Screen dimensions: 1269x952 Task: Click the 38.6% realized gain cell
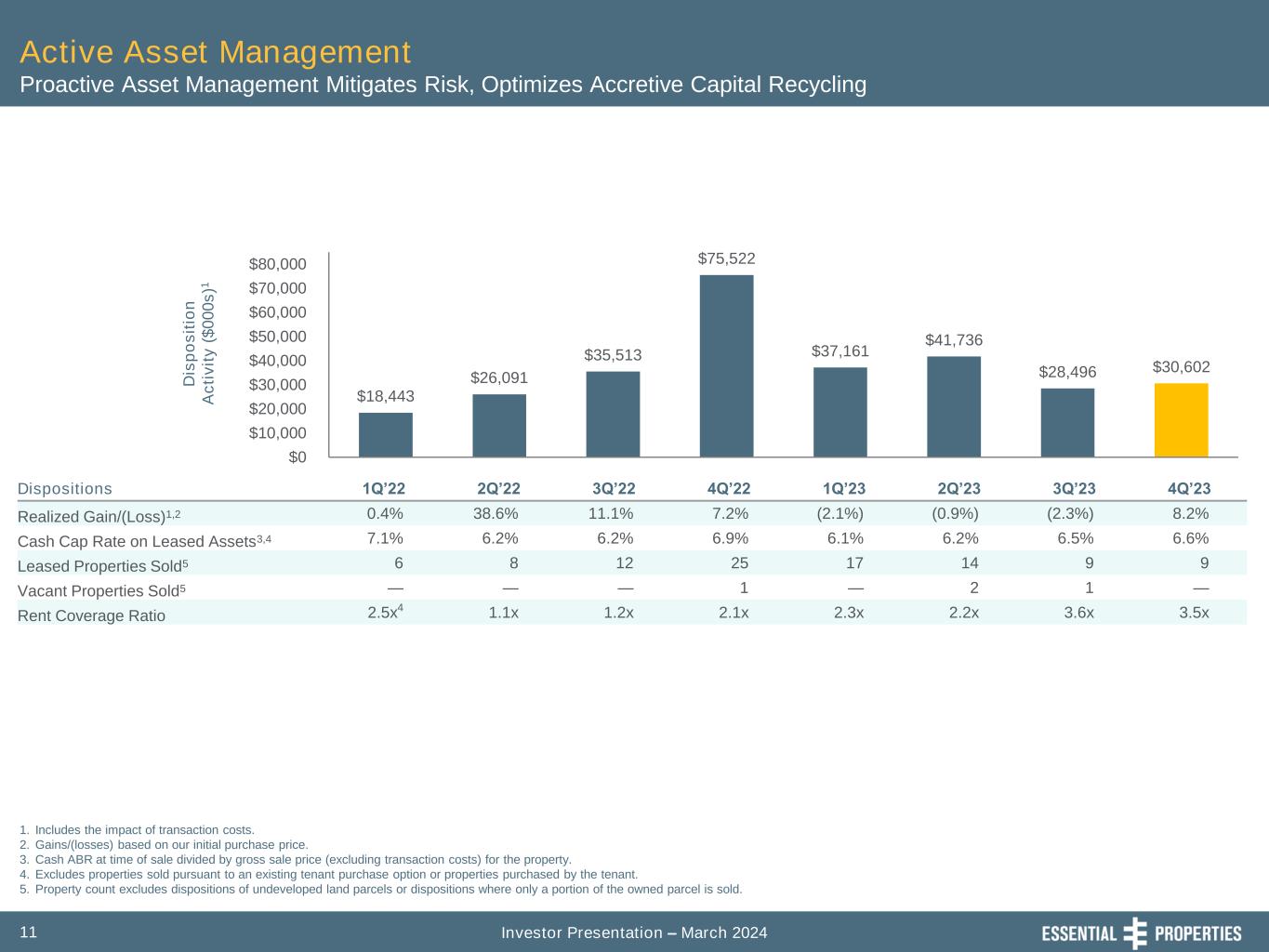coord(496,513)
